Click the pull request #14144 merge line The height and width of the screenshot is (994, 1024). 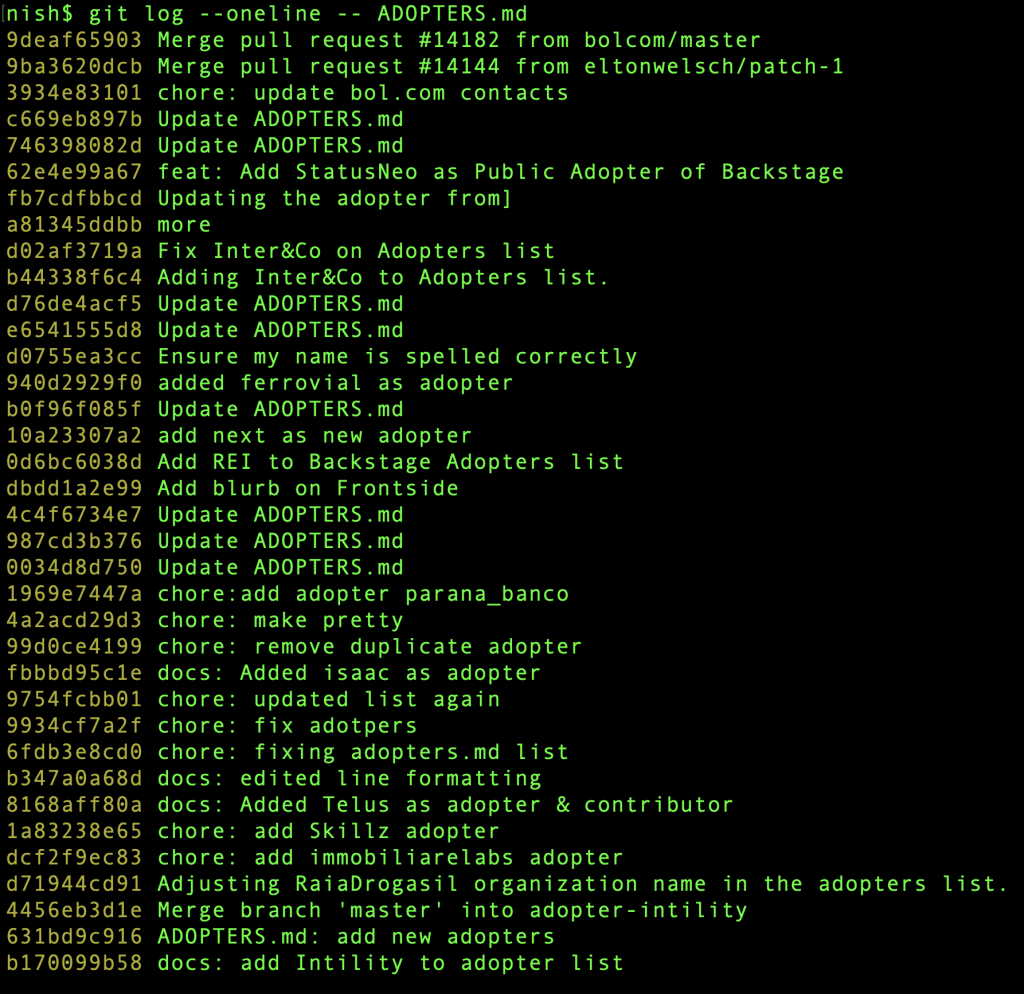tap(500, 67)
